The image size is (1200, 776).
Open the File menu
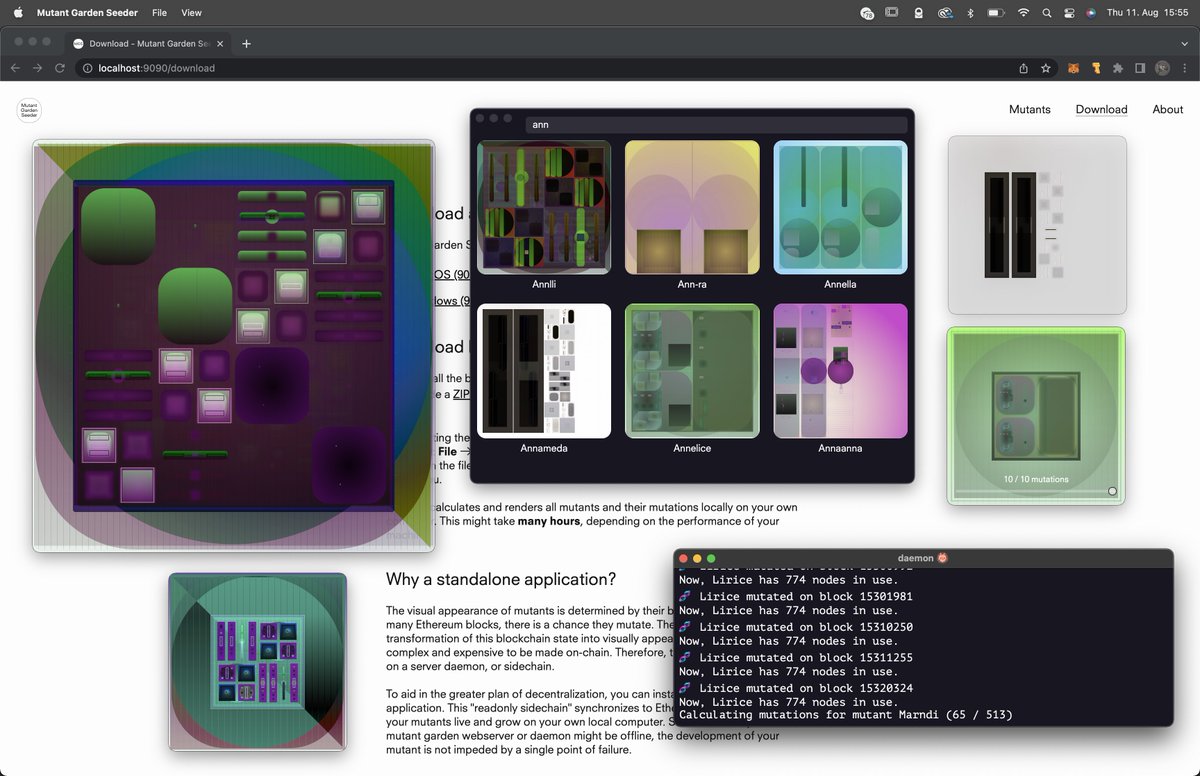pos(159,13)
